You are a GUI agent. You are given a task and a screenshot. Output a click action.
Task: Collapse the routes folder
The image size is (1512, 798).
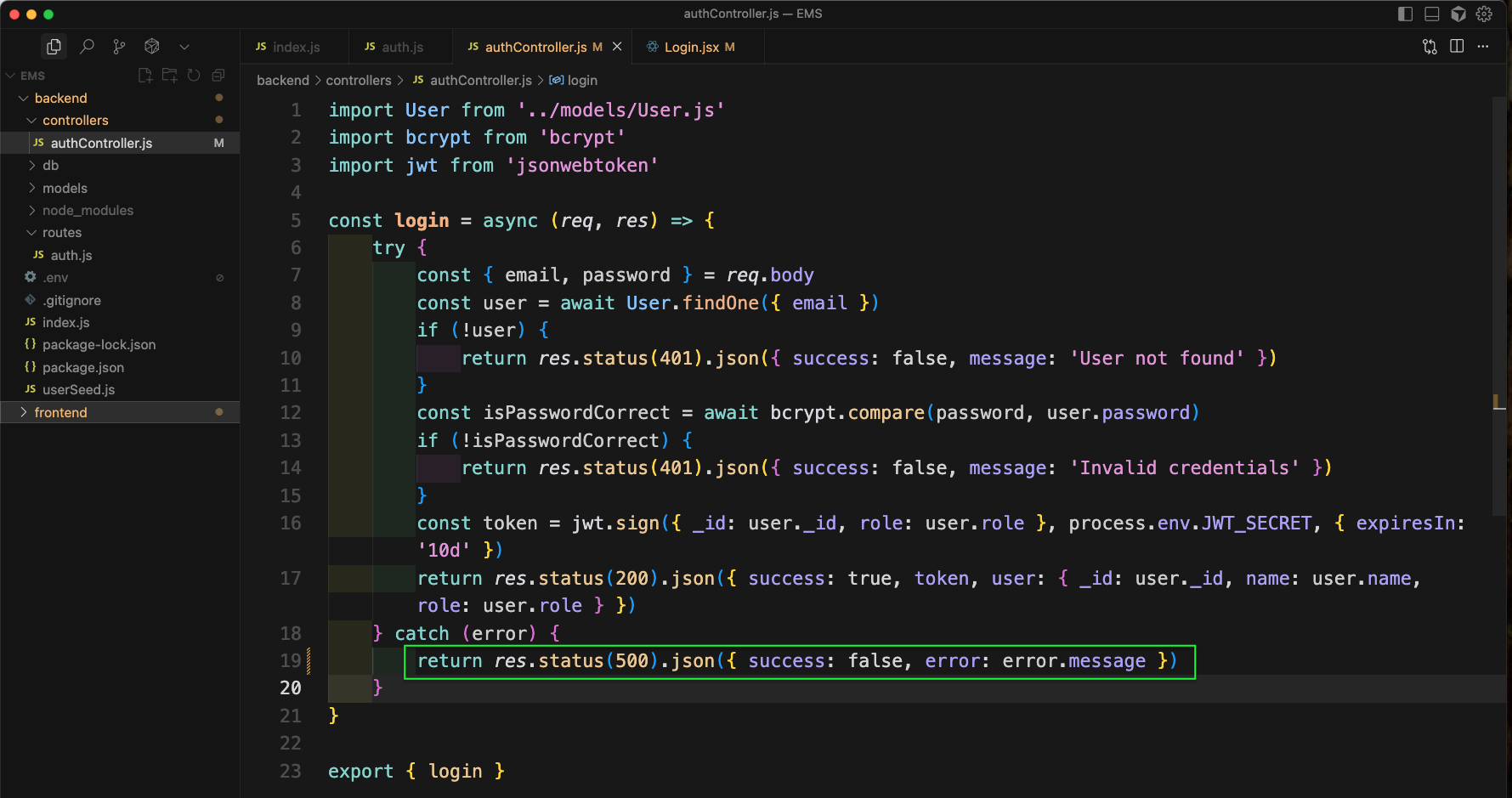click(x=120, y=233)
